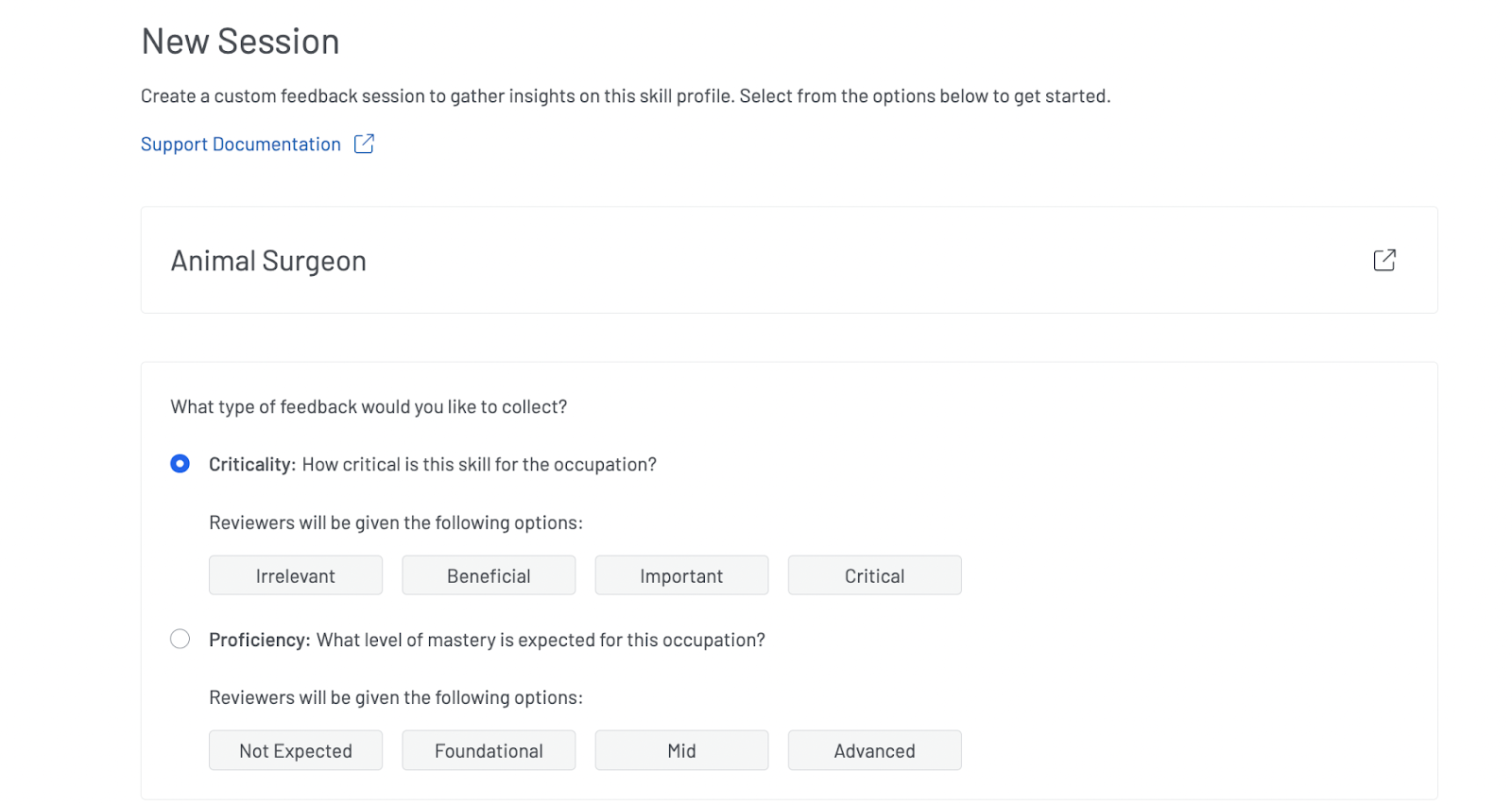Click the Mid proficiency option
The width and height of the screenshot is (1512, 805).
[681, 749]
